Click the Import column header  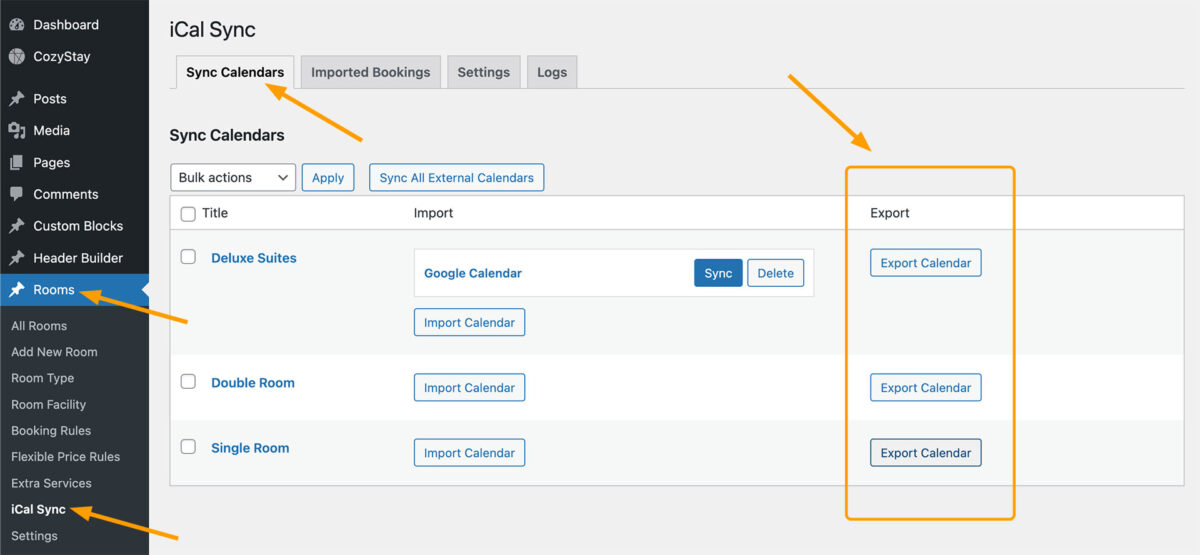point(433,213)
